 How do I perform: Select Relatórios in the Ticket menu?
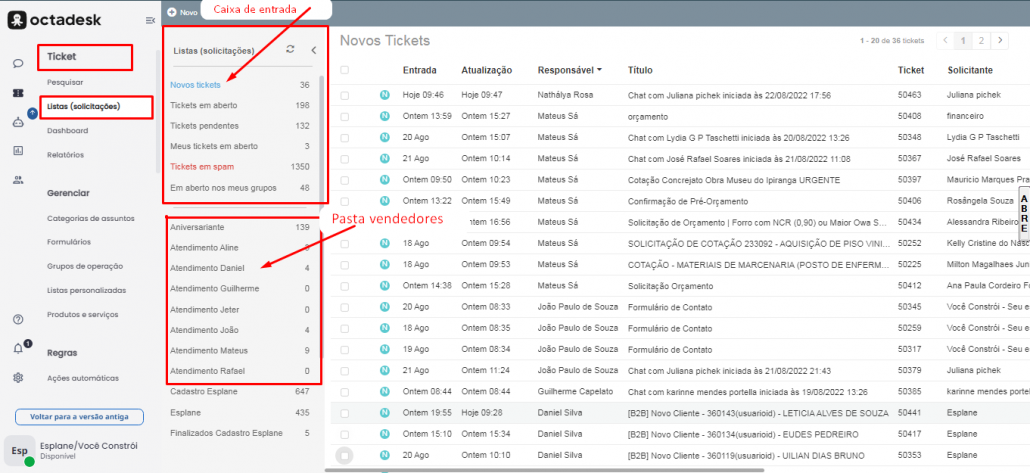coord(65,155)
